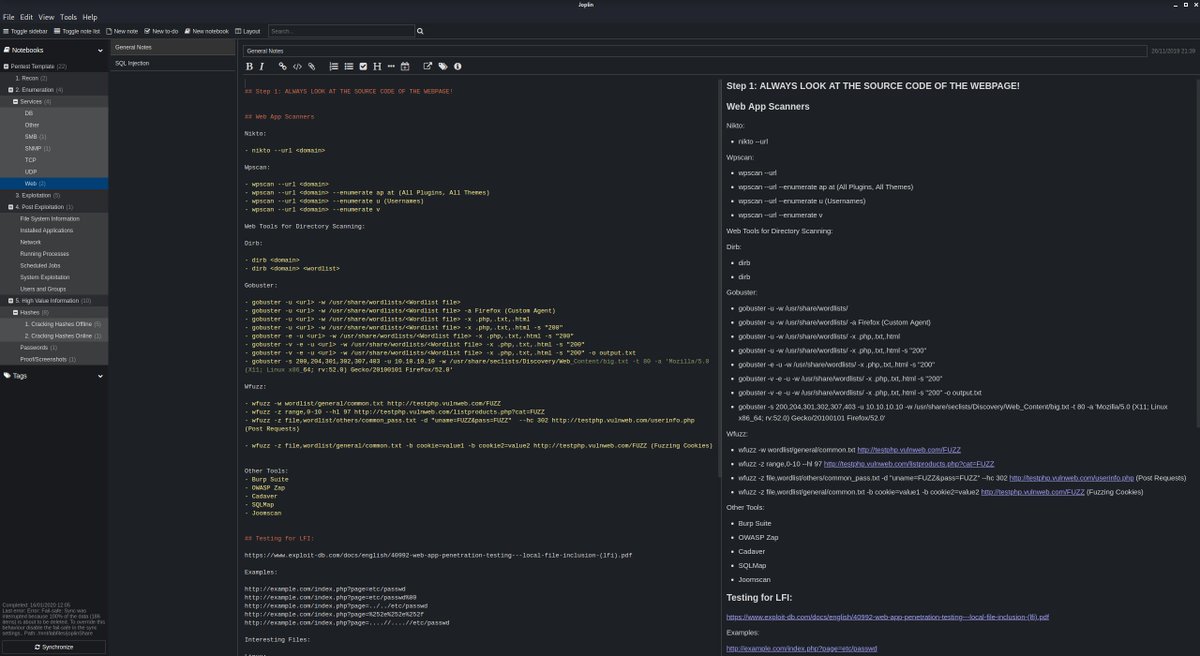This screenshot has height=656, width=1200.
Task: Open Installed Applications notebook
Action: point(54,230)
